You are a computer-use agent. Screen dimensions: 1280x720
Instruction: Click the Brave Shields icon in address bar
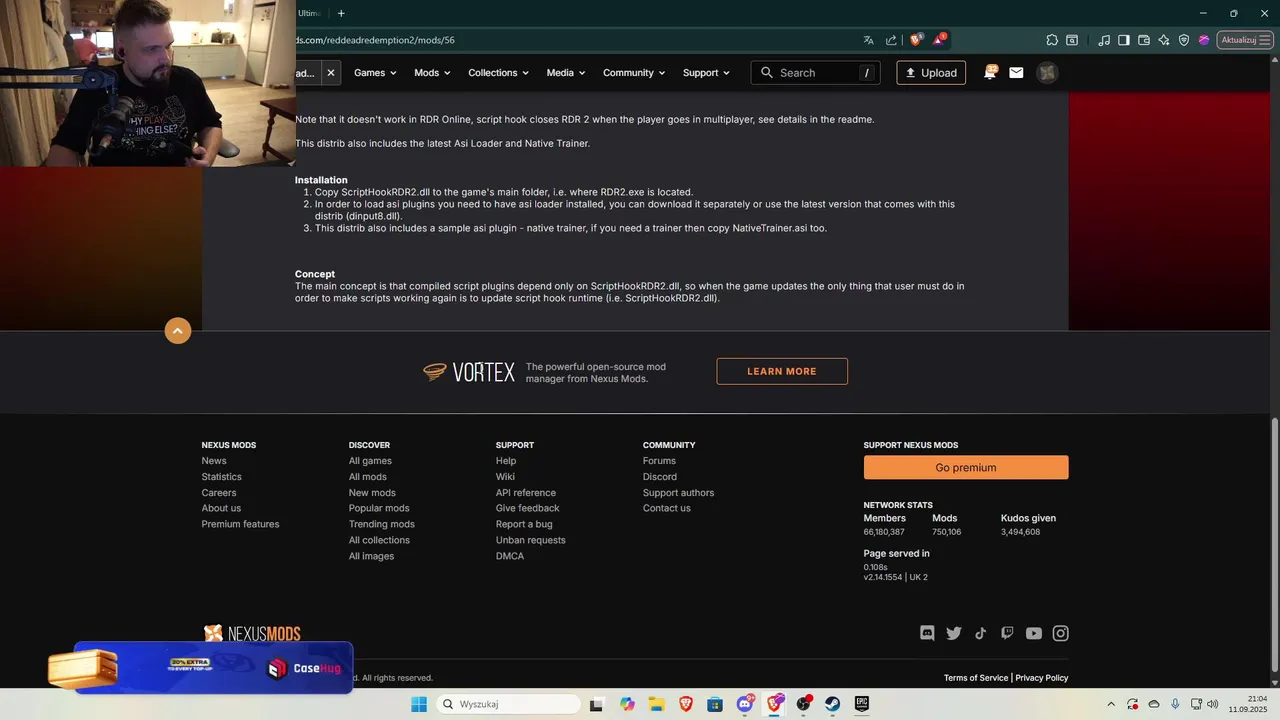coord(915,40)
